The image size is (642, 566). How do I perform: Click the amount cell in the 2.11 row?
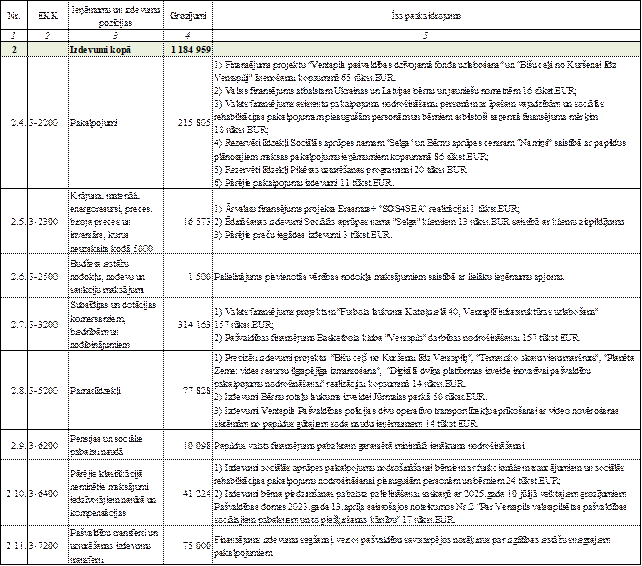pyautogui.click(x=188, y=546)
